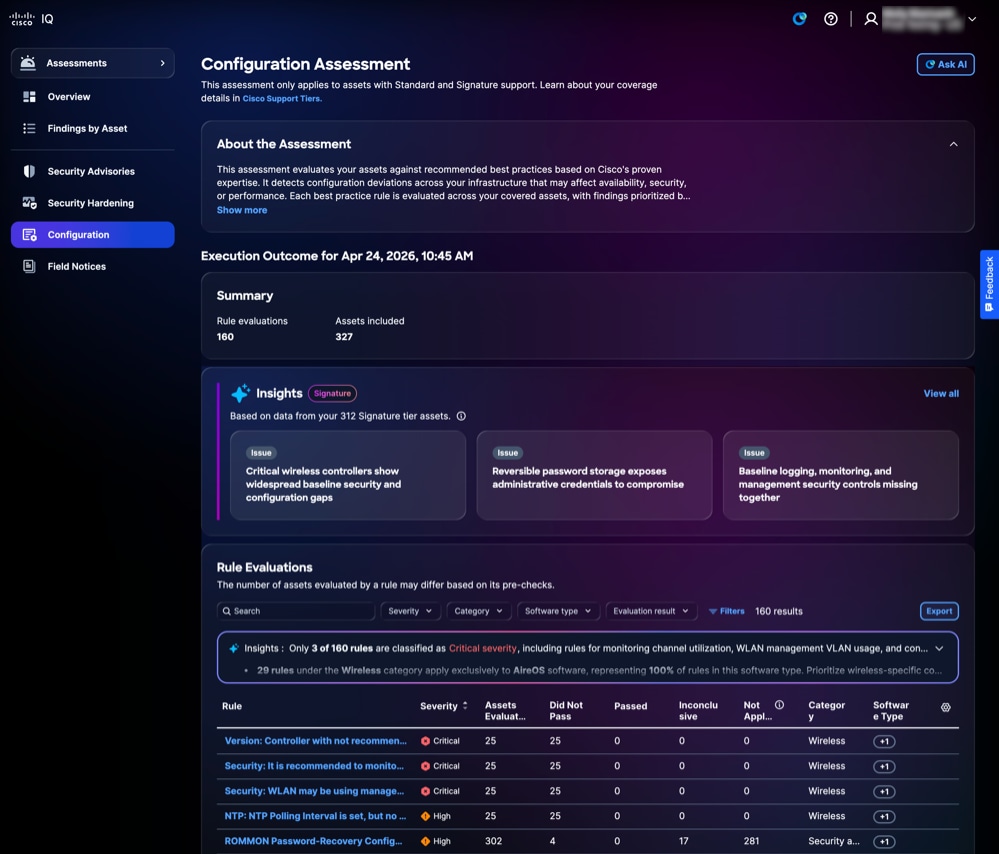Open the Feedback side tab
The image size is (999, 854).
(x=989, y=284)
